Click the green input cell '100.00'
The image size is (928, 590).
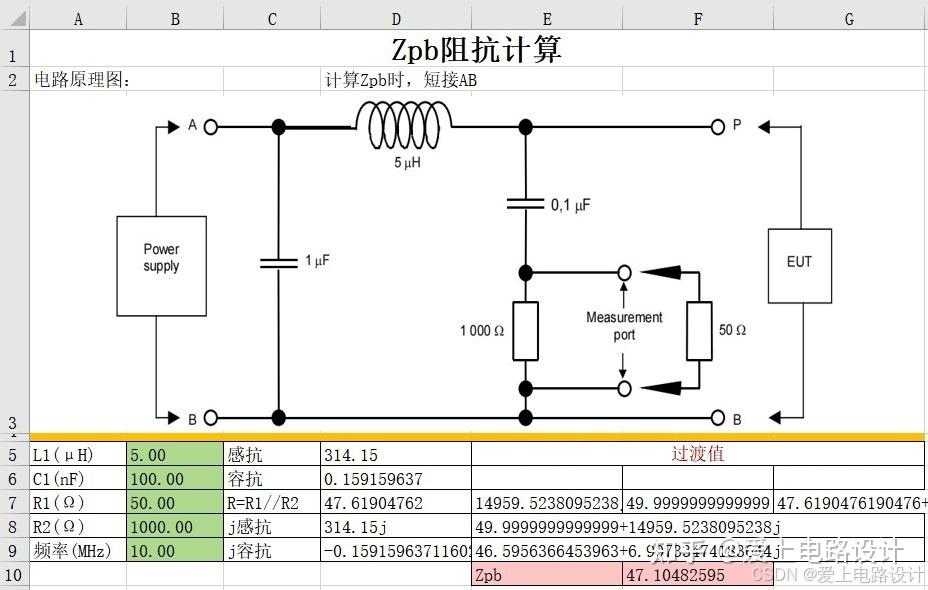coord(175,478)
